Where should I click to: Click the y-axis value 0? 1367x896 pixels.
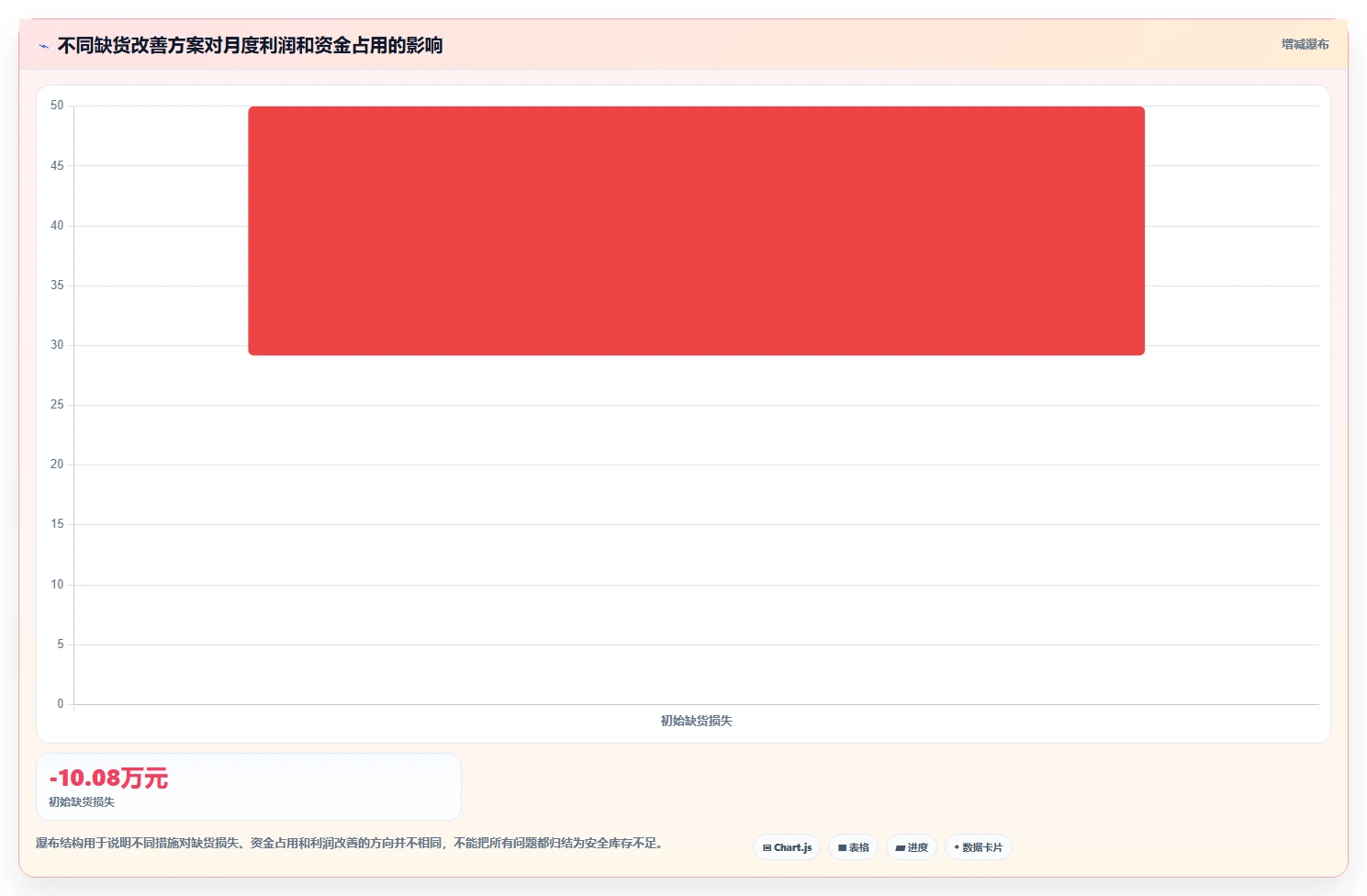pyautogui.click(x=61, y=704)
